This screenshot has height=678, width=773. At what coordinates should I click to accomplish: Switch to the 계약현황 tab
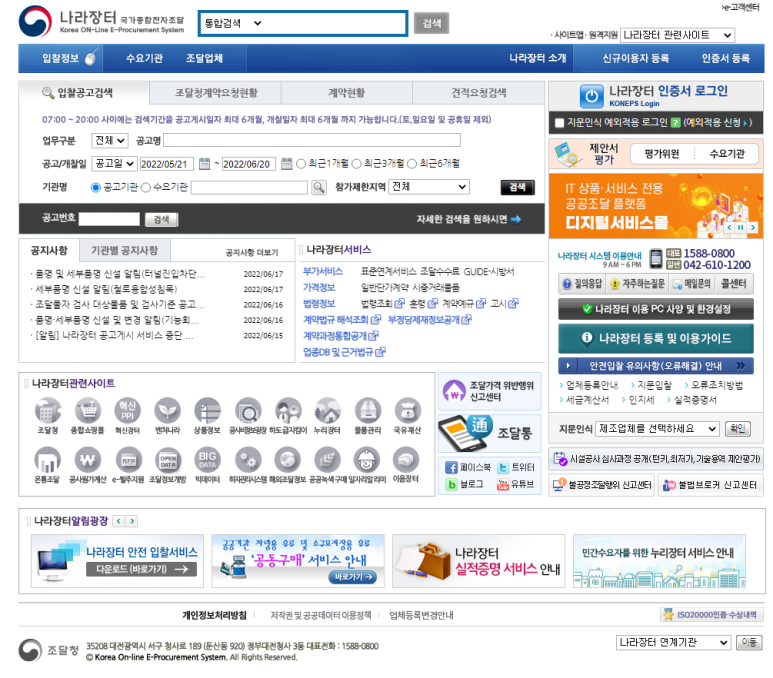coord(347,93)
